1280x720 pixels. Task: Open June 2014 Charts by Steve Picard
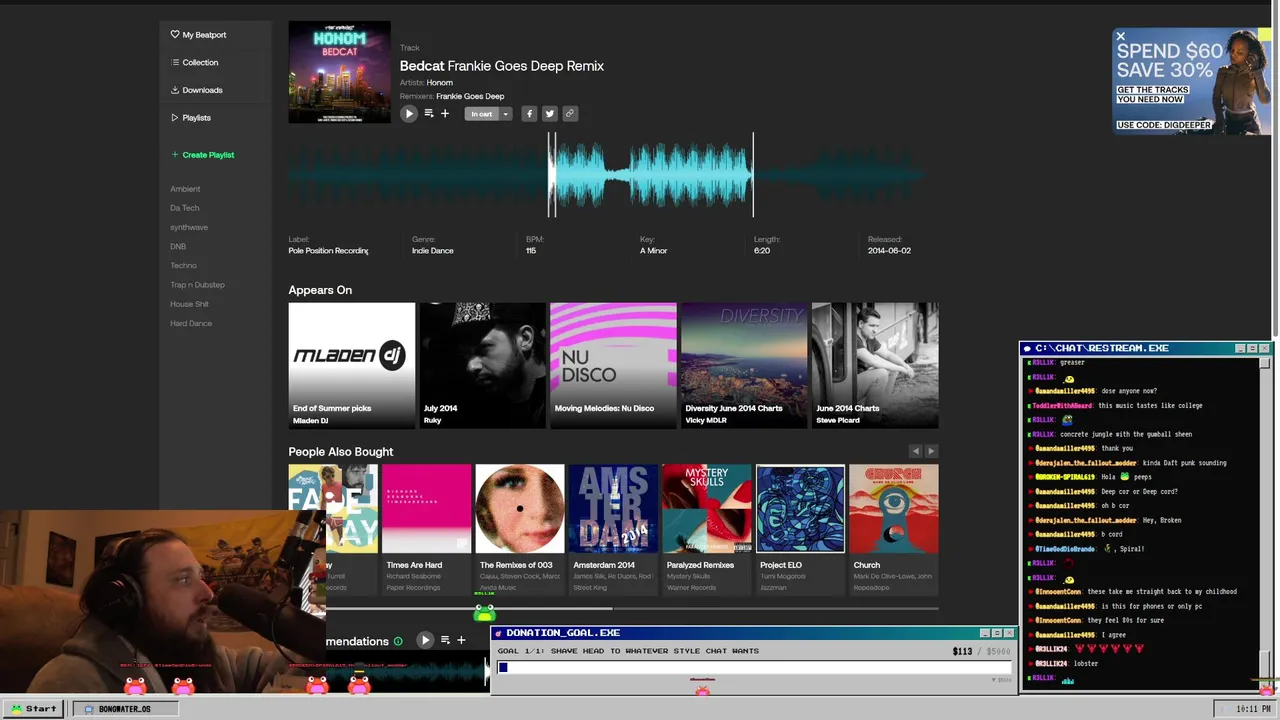pos(875,365)
